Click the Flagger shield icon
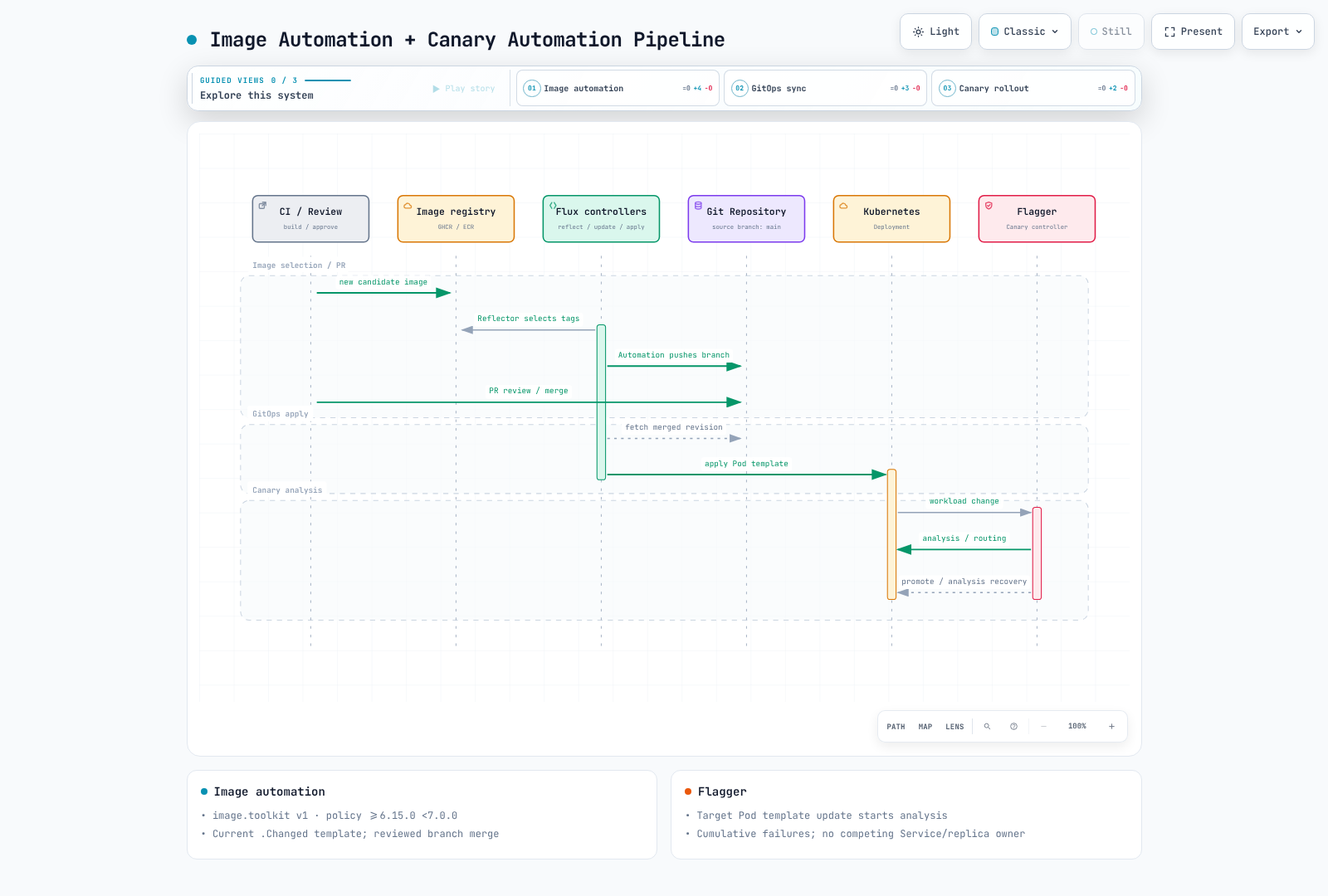The image size is (1328, 896). (989, 205)
